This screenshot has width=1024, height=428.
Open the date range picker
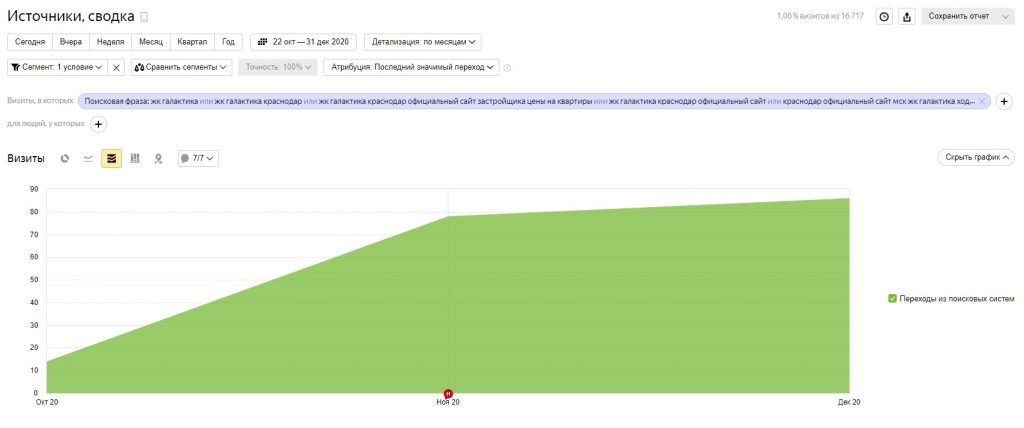click(303, 42)
